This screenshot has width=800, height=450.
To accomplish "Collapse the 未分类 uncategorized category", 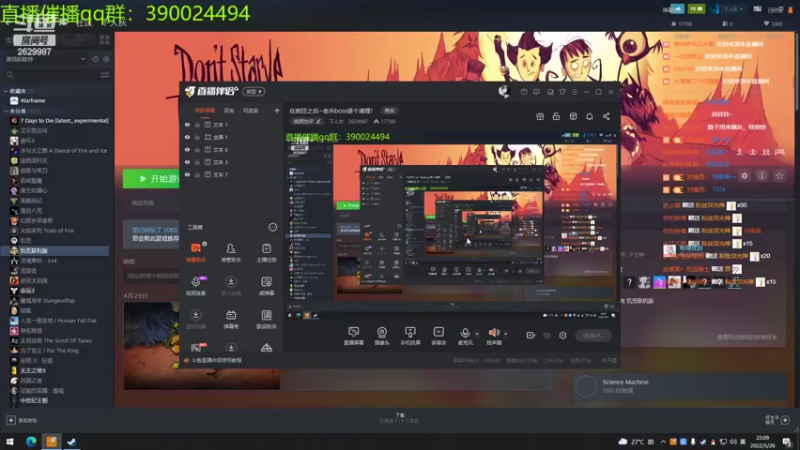I will [x=6, y=111].
